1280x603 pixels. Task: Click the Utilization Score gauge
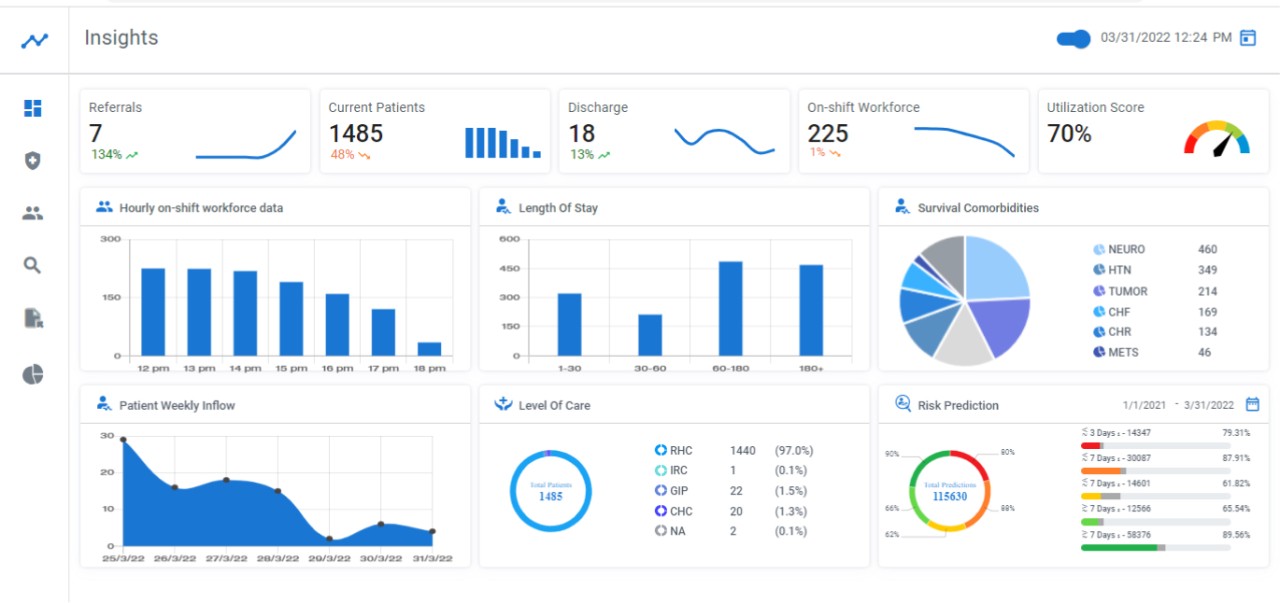point(1217,138)
